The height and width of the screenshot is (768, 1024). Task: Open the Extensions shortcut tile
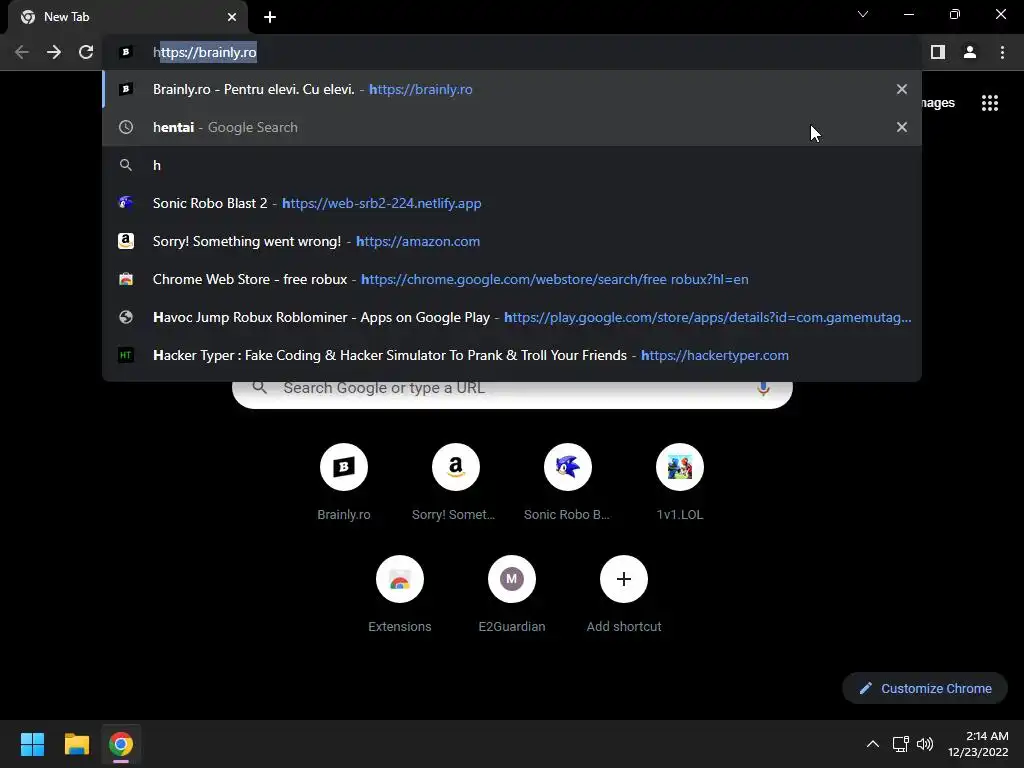click(x=400, y=594)
